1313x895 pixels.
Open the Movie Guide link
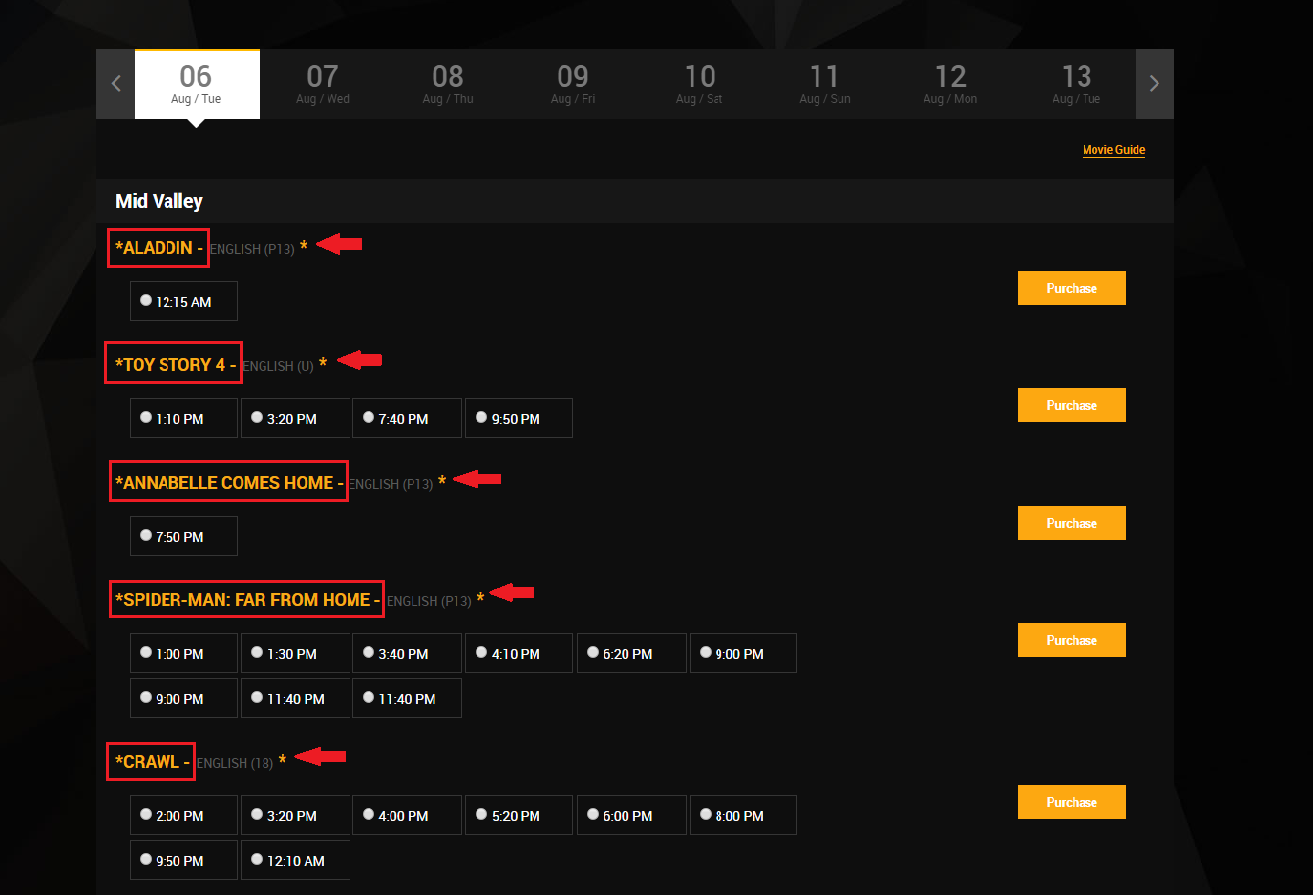pos(1113,150)
